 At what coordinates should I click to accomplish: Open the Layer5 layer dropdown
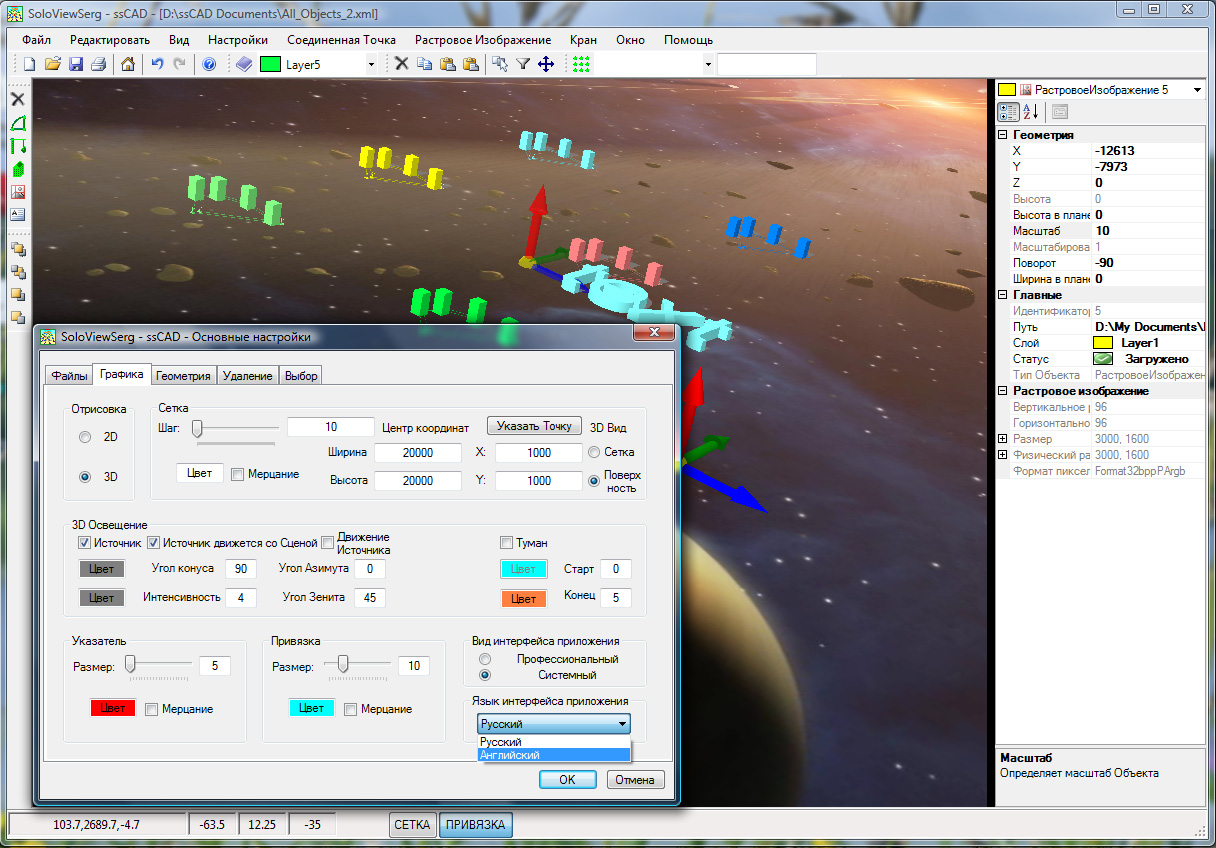pyautogui.click(x=371, y=64)
